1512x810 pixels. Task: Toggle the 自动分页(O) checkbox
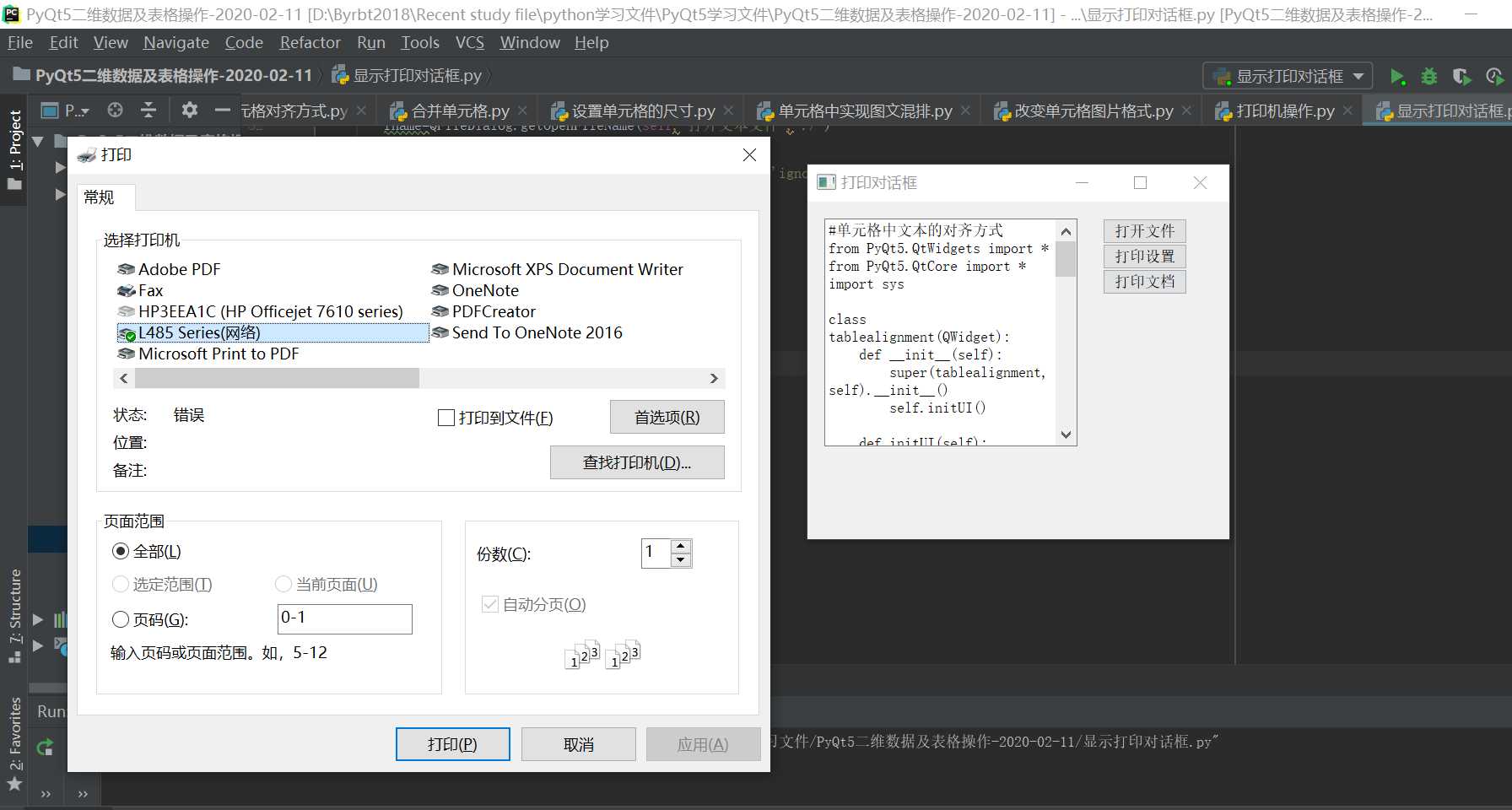(x=489, y=604)
